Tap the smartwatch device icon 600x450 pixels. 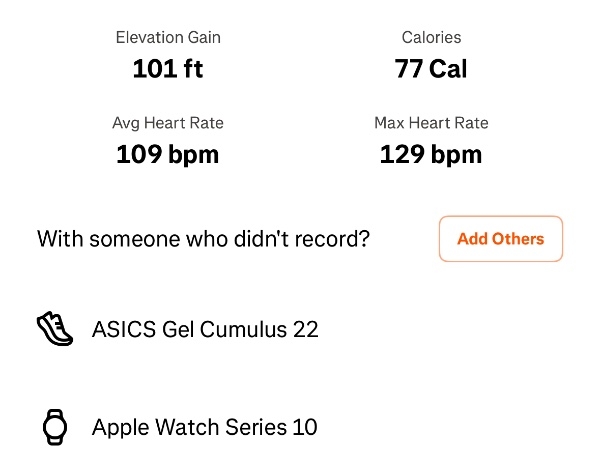[x=55, y=427]
